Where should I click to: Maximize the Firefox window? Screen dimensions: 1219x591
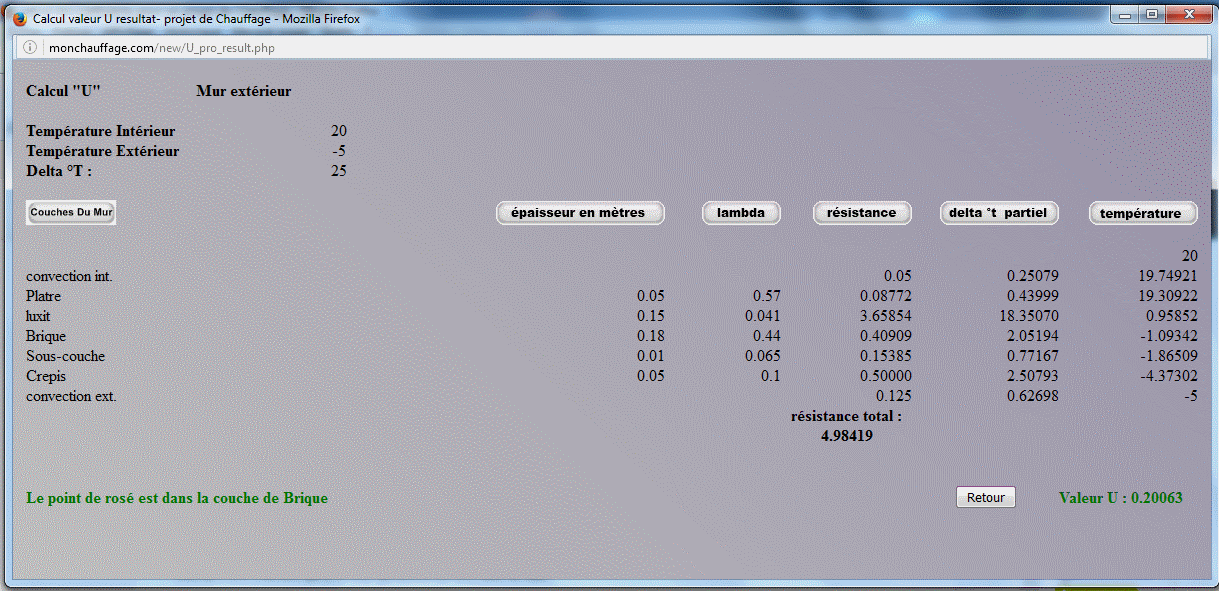pos(1152,15)
